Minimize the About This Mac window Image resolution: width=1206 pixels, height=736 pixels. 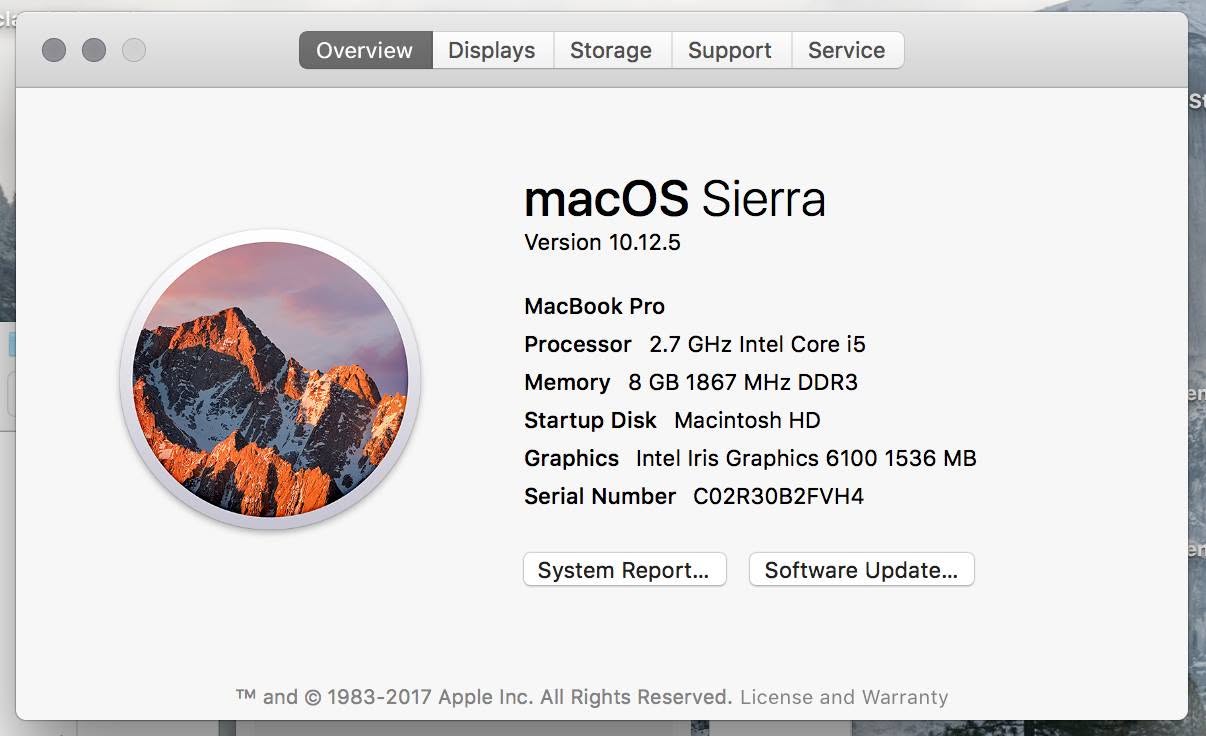coord(94,50)
